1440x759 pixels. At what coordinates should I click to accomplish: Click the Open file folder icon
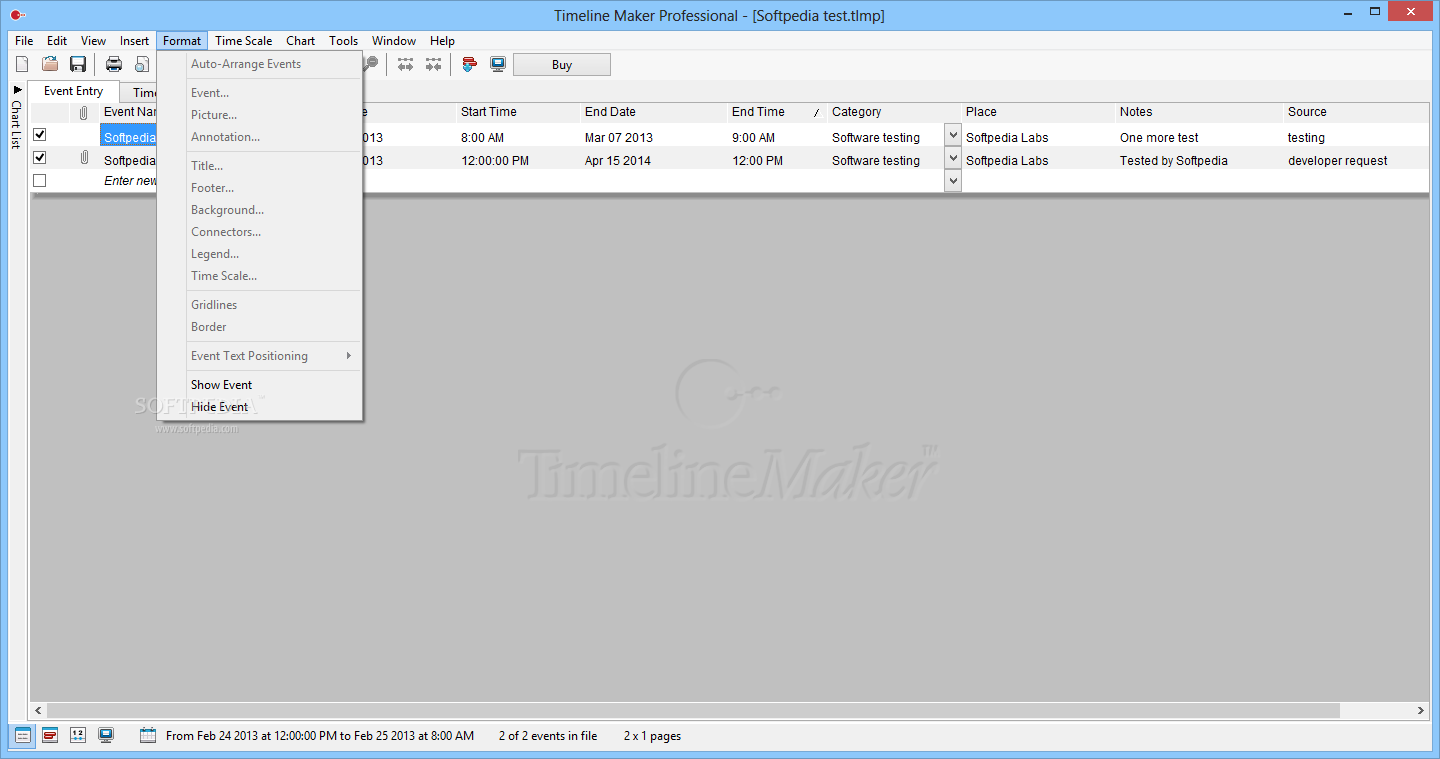[50, 65]
